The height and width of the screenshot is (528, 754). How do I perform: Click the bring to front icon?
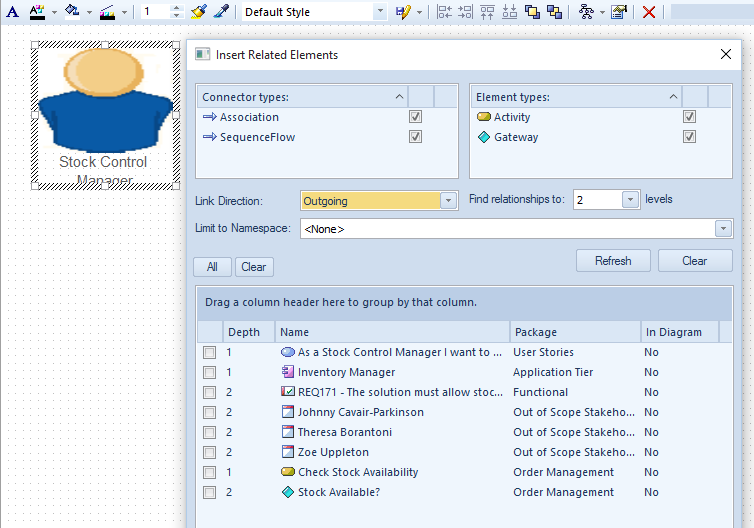(533, 12)
